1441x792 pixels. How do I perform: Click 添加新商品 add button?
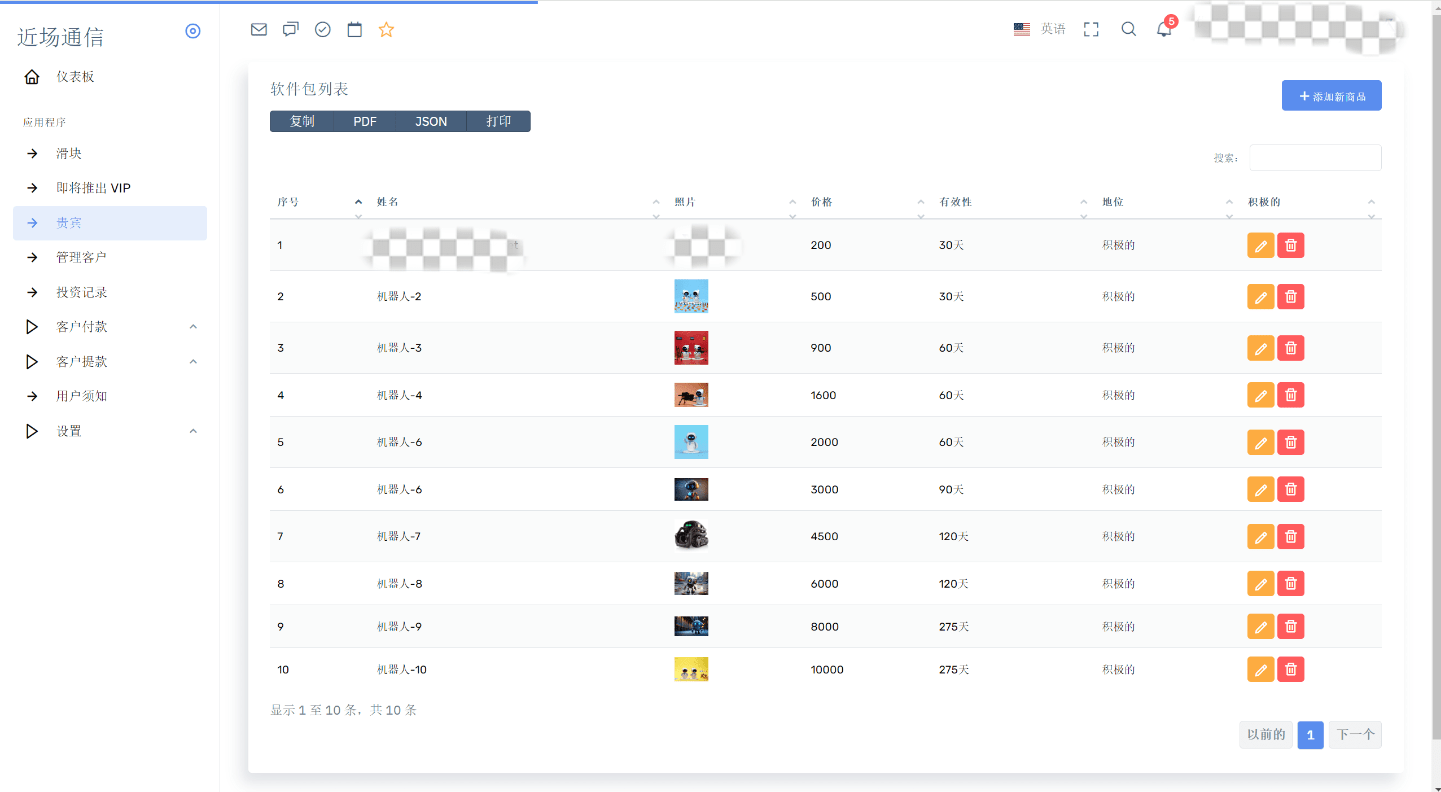tap(1332, 96)
